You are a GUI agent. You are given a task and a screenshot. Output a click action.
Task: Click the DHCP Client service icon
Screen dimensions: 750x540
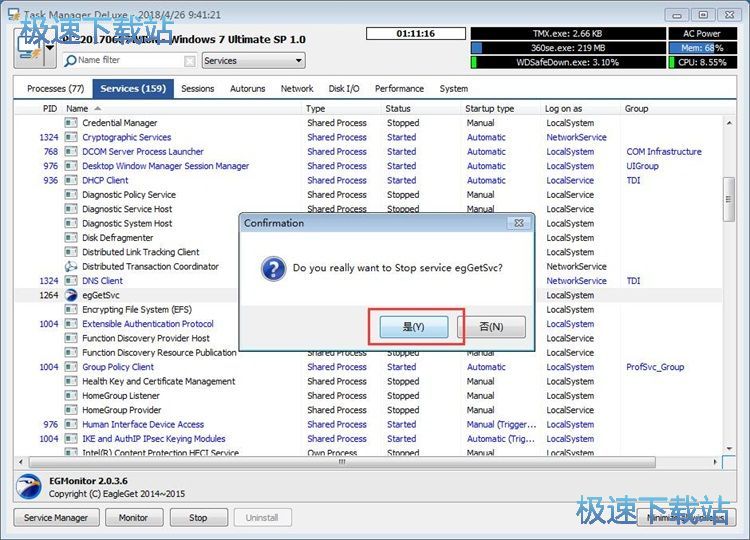pyautogui.click(x=71, y=181)
